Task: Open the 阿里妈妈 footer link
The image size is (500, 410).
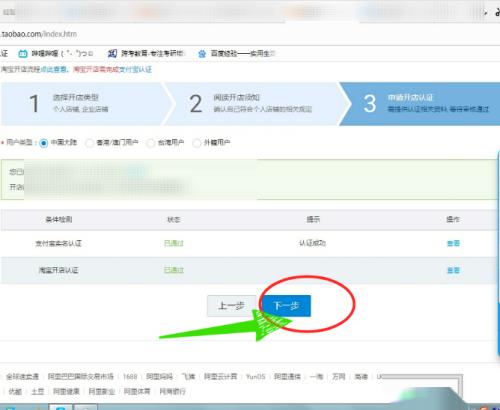Action: (x=159, y=377)
